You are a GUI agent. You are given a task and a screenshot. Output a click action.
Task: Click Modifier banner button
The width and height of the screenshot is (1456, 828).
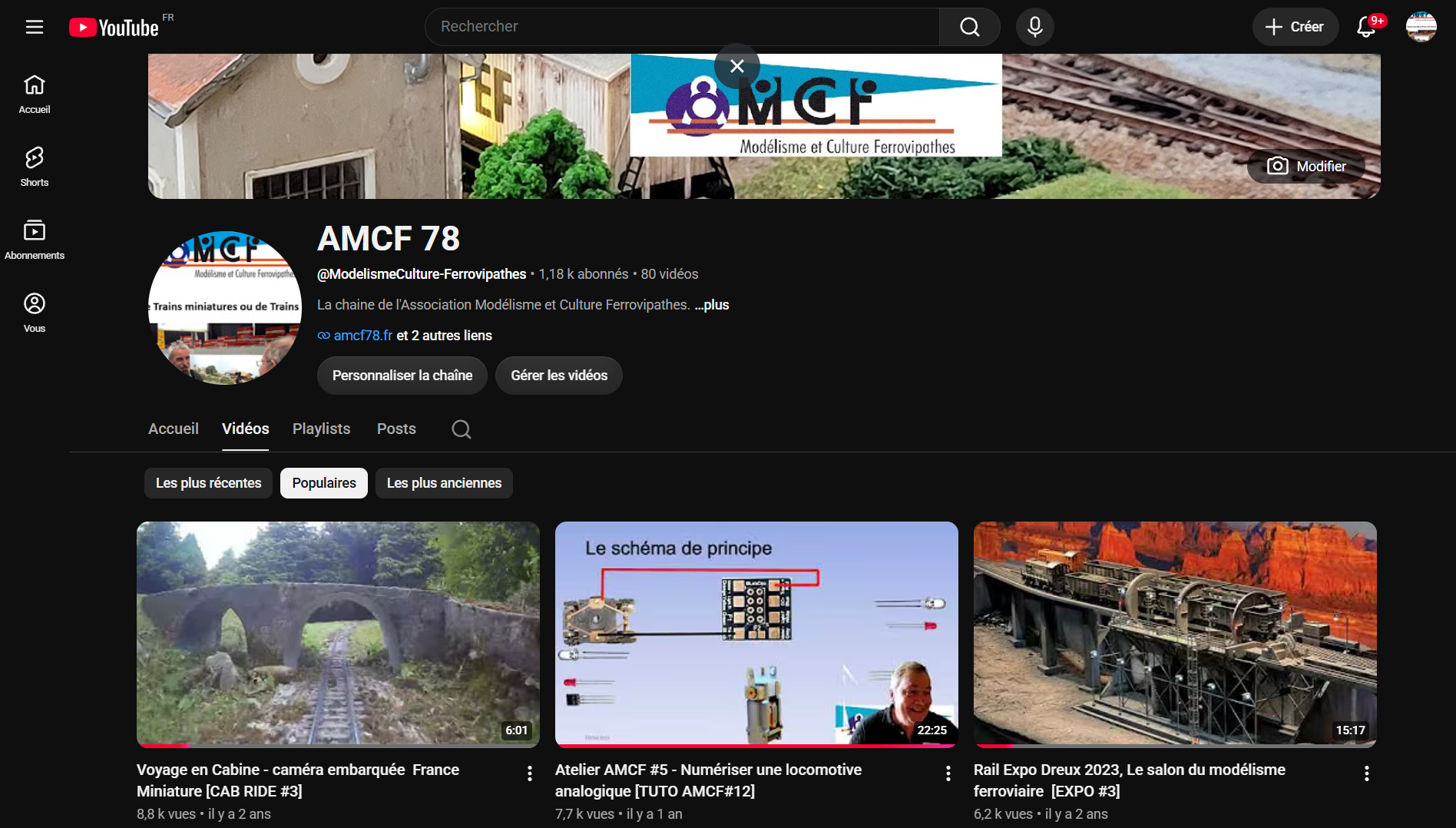(1306, 166)
